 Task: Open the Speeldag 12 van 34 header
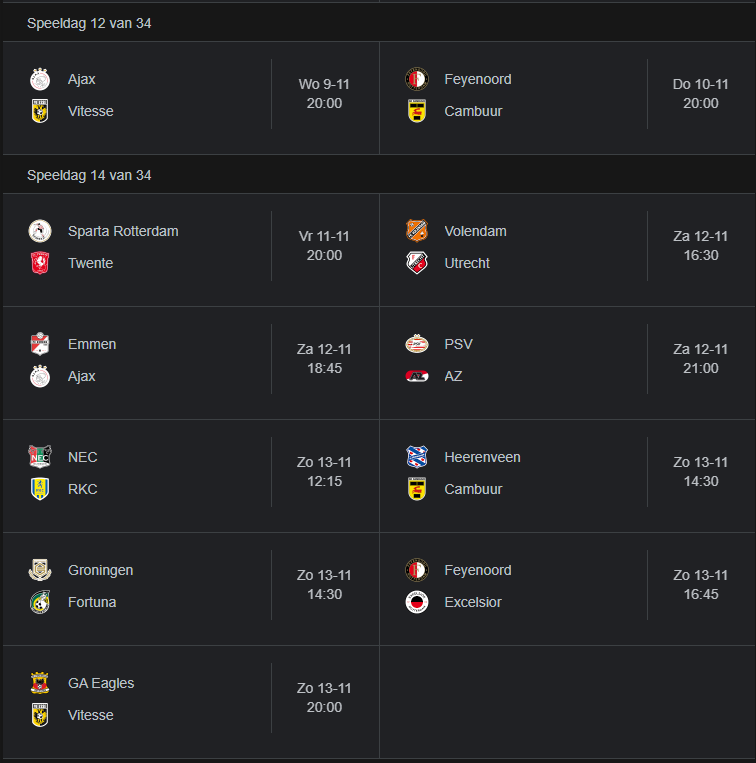378,23
